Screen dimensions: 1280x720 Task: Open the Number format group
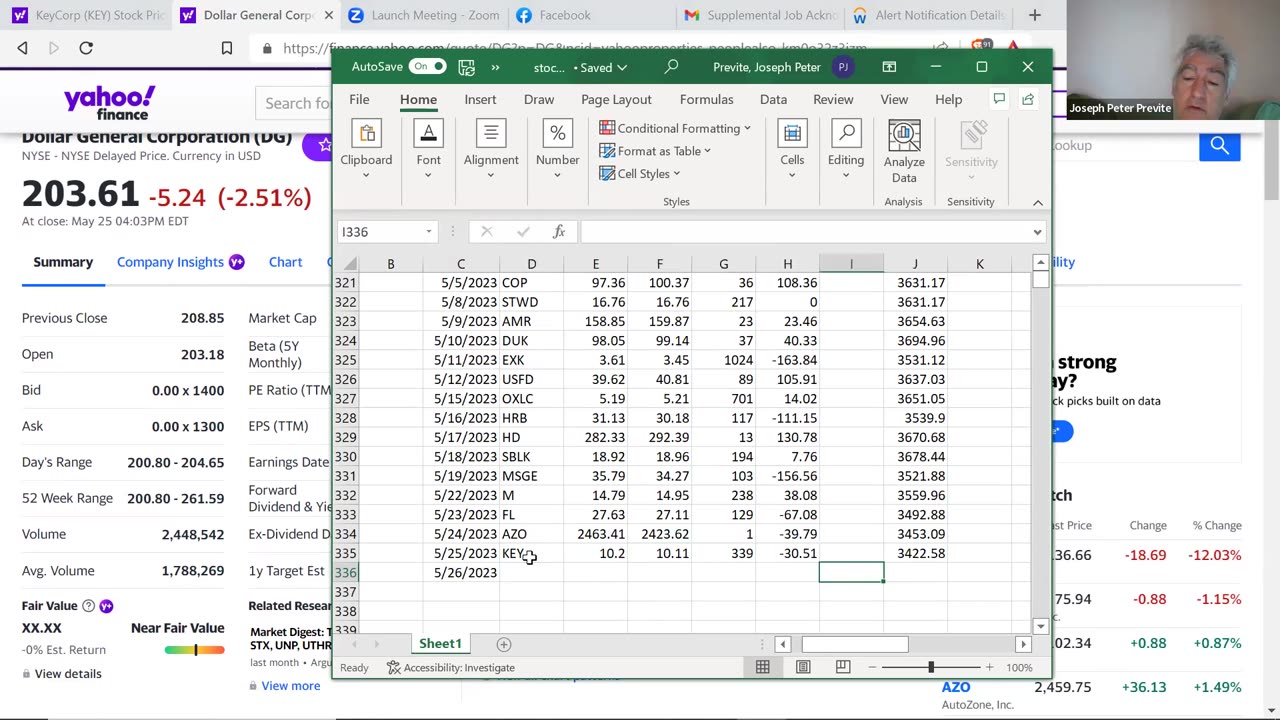click(557, 151)
